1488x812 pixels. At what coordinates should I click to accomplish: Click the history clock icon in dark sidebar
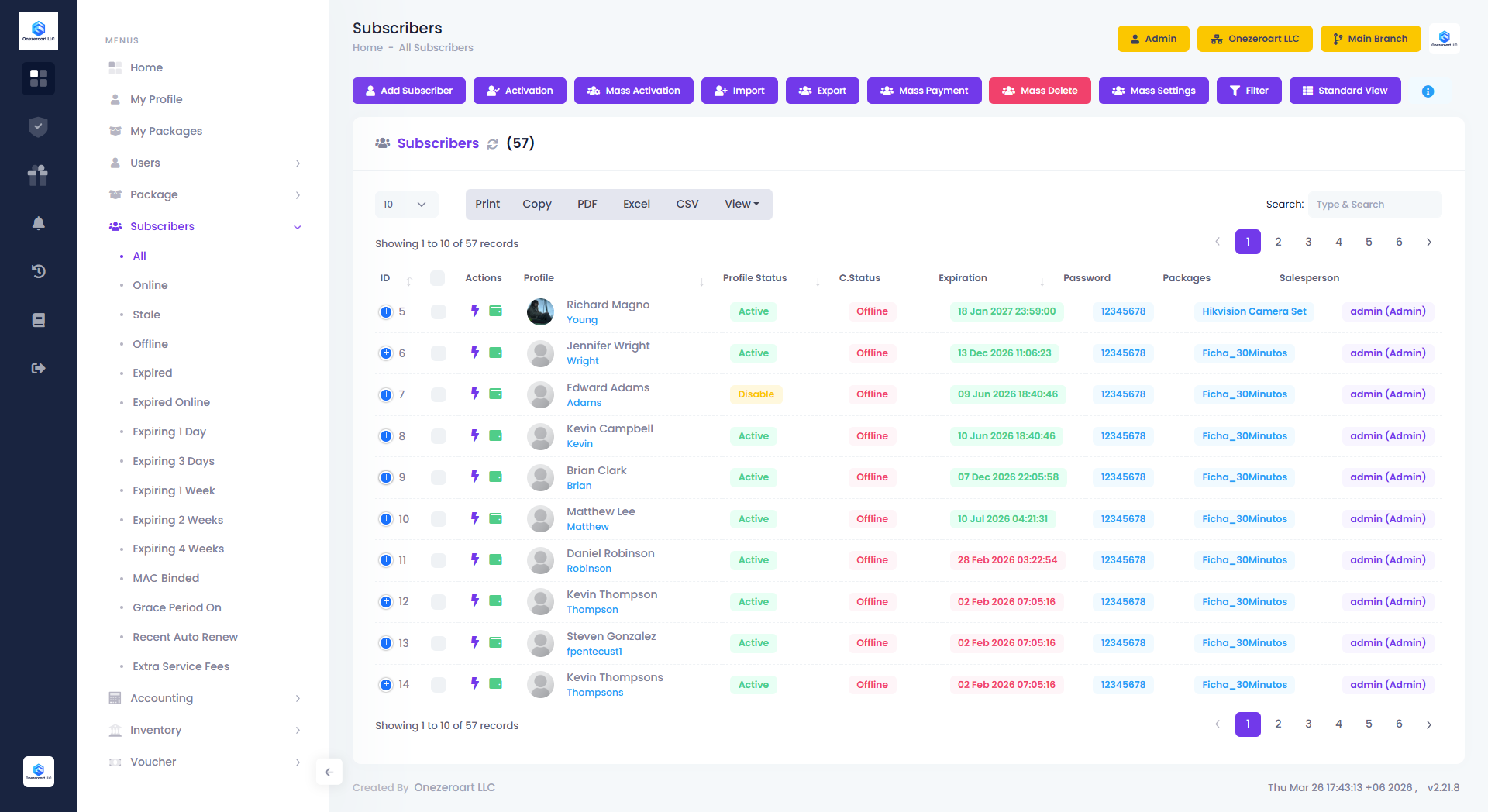(x=38, y=271)
